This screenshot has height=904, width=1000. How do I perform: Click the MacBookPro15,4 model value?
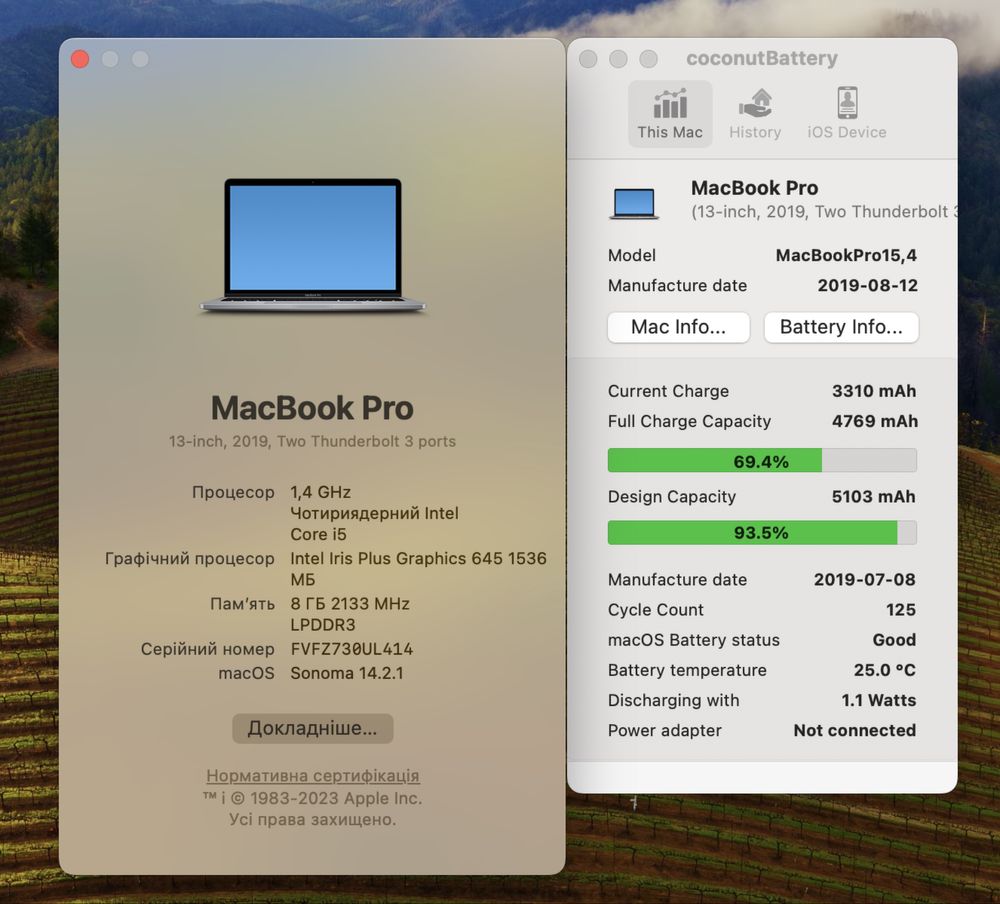coord(846,255)
